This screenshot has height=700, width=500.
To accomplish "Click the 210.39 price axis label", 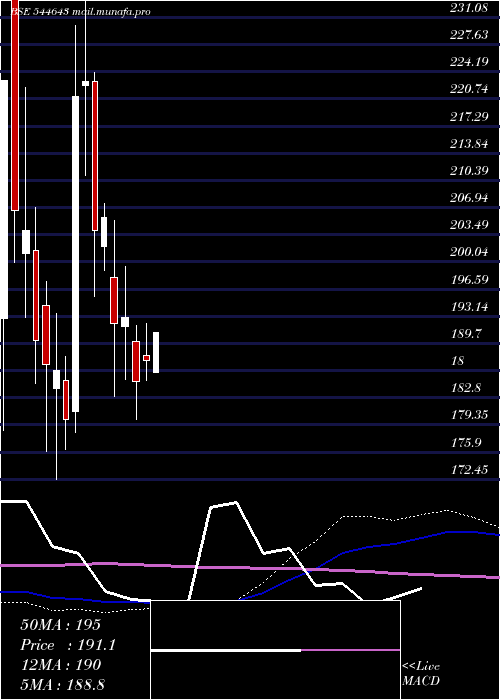I will pyautogui.click(x=469, y=171).
